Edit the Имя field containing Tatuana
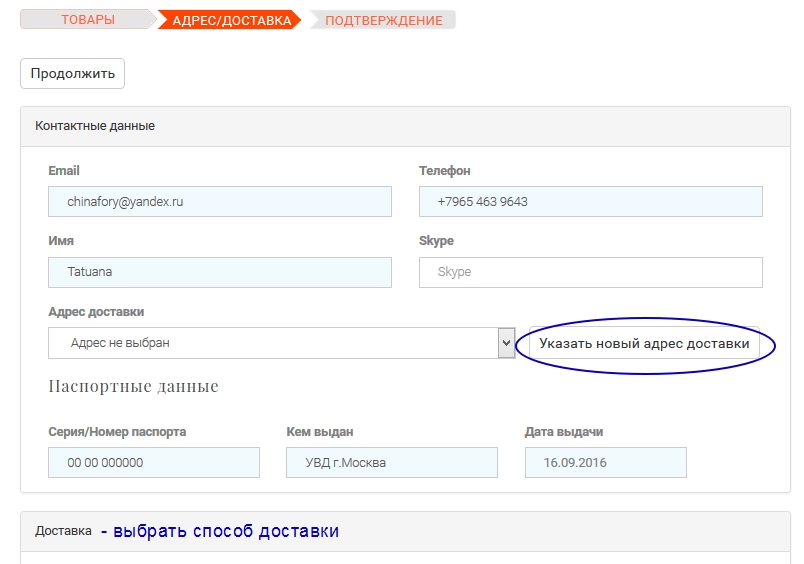 point(220,272)
